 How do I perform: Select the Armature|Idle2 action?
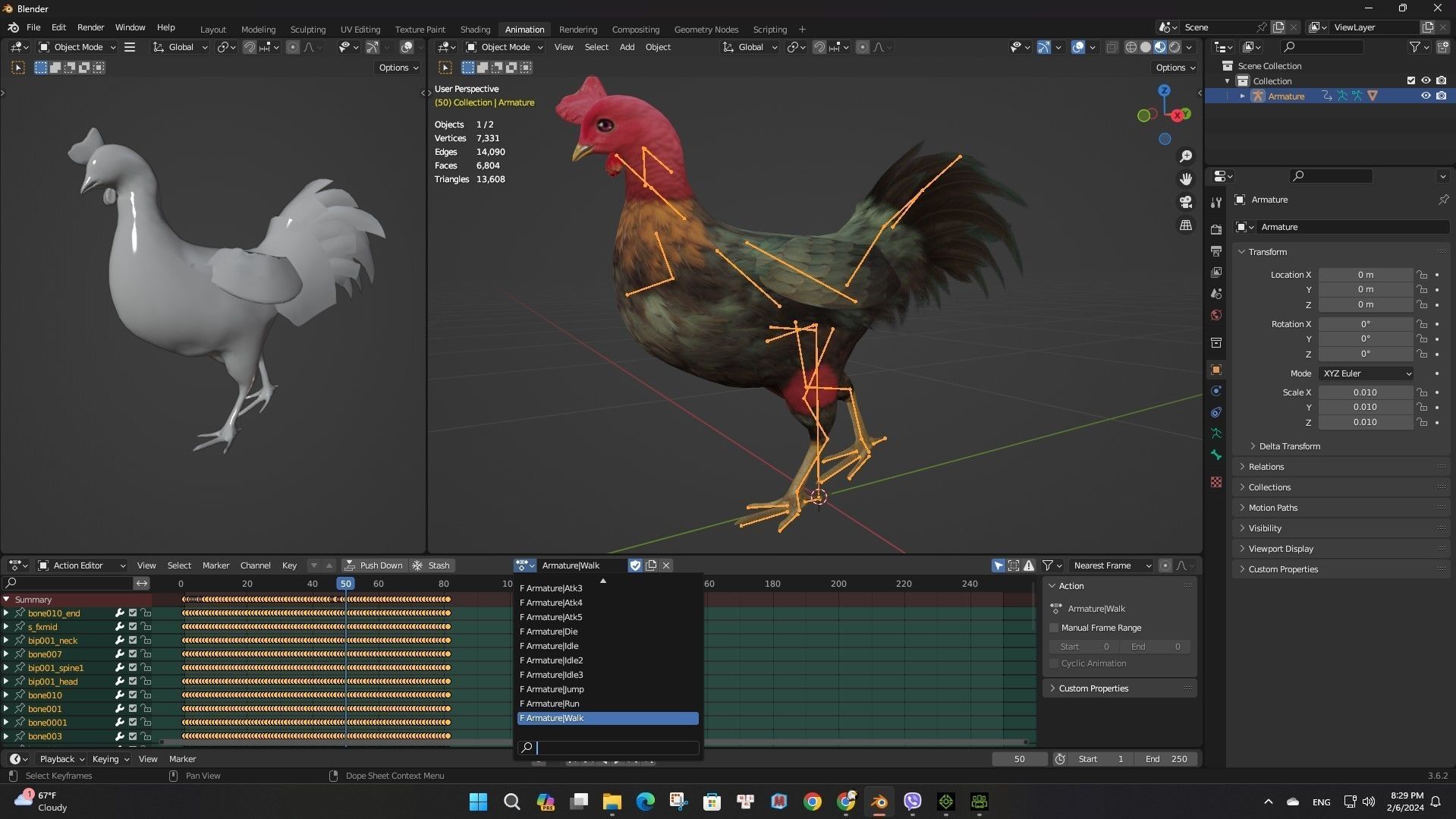[x=608, y=660]
